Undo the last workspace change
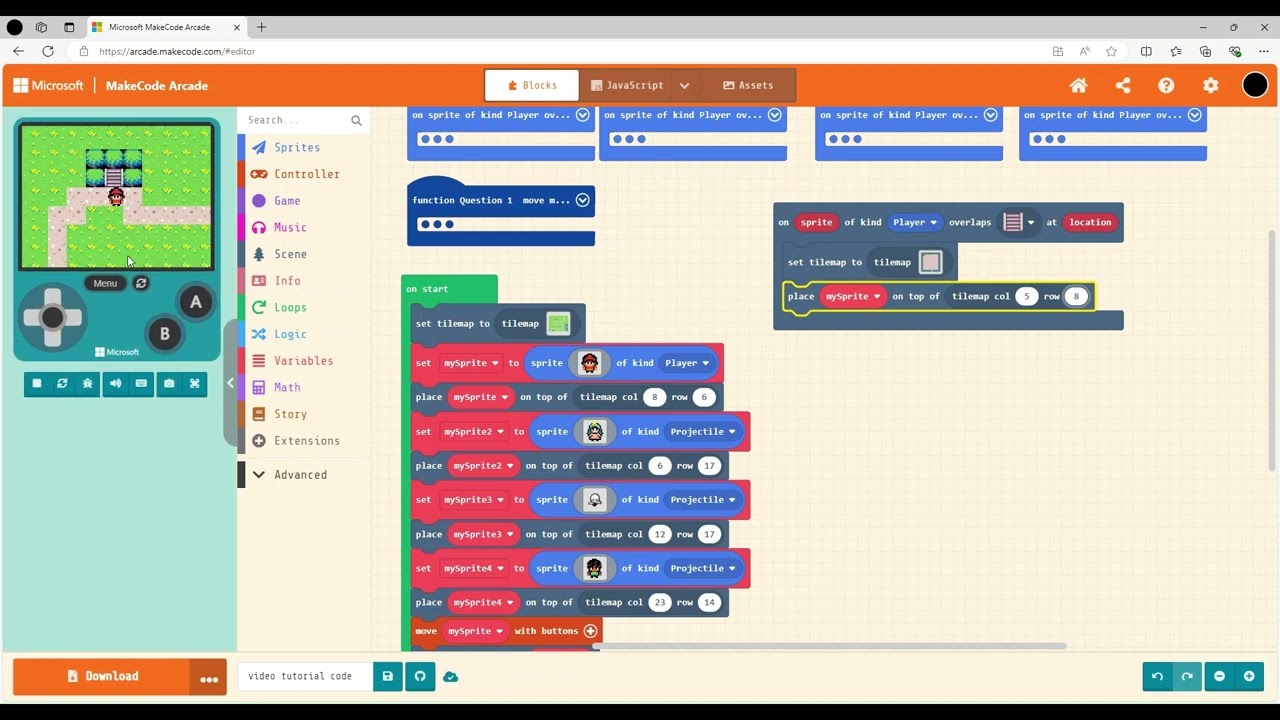Image resolution: width=1280 pixels, height=720 pixels. tap(1157, 677)
